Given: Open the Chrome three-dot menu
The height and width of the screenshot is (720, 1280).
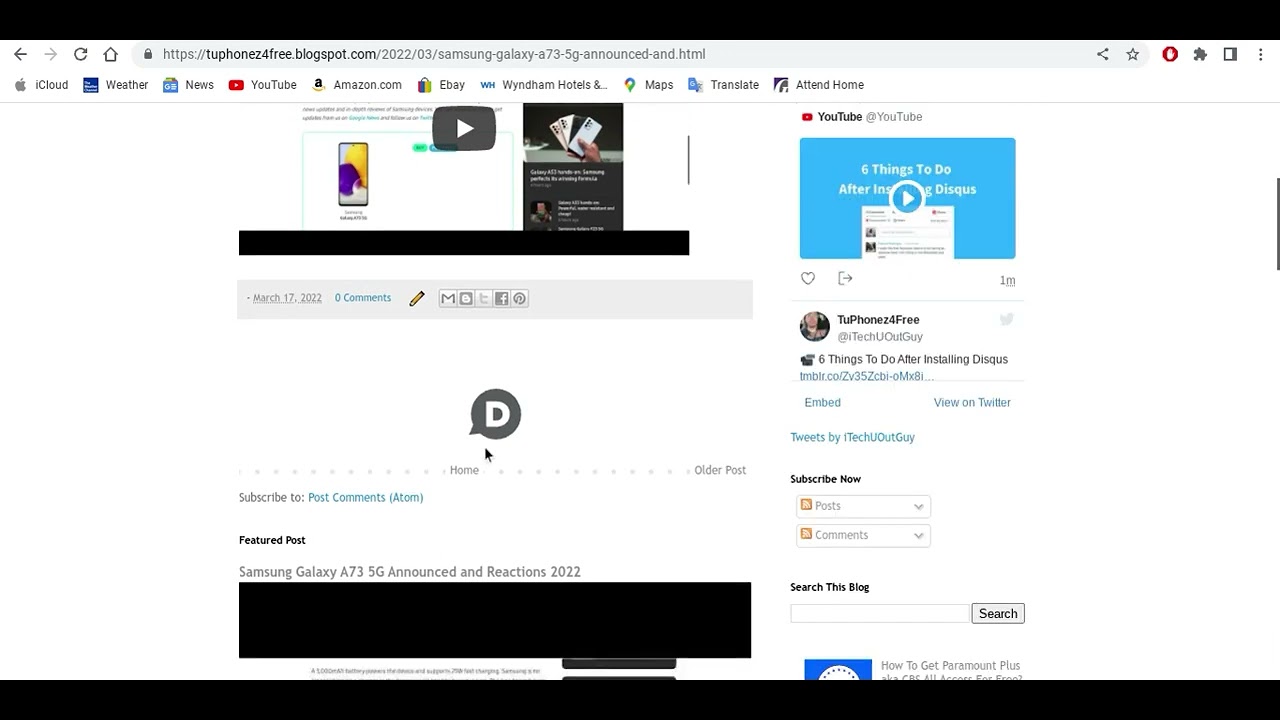Looking at the screenshot, I should click(x=1262, y=54).
